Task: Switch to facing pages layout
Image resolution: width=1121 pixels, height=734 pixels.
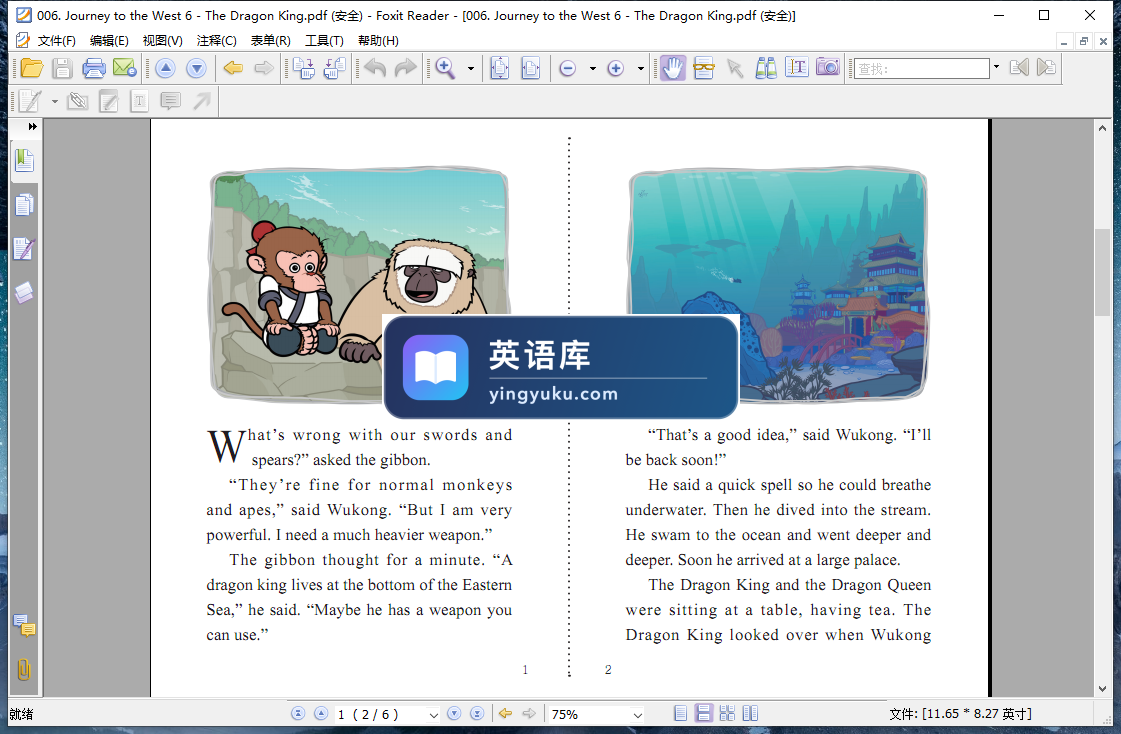Action: pos(750,713)
